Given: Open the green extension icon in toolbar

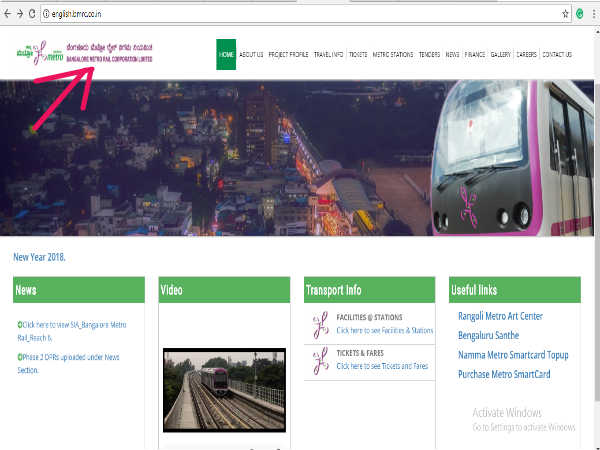Looking at the screenshot, I should [x=580, y=14].
